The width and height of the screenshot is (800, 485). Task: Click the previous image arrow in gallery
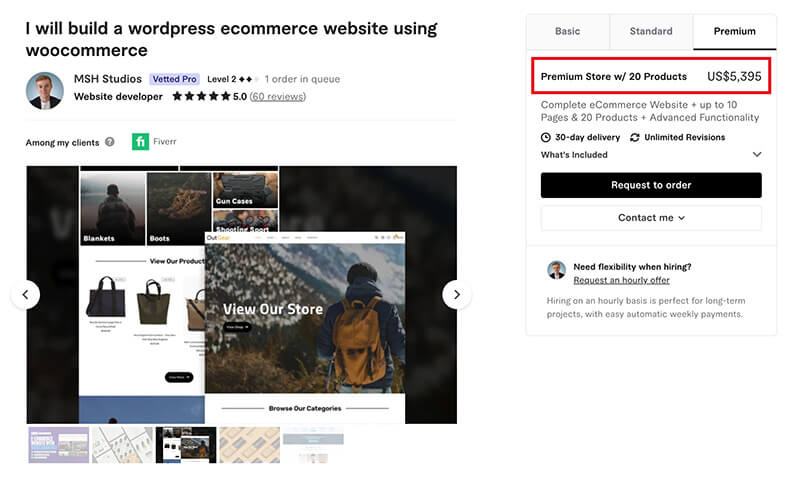point(25,294)
